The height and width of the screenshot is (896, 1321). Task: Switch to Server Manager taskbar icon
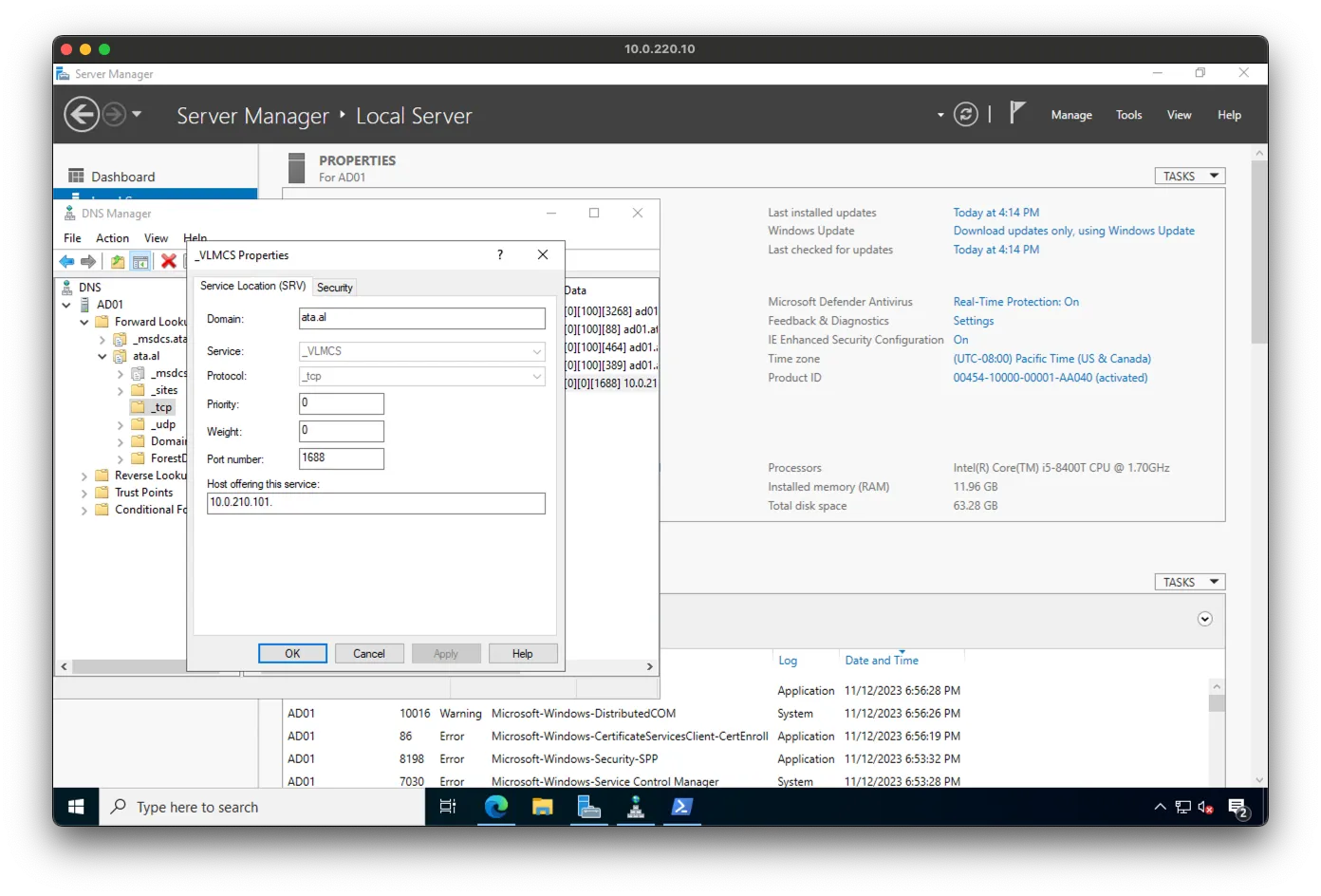pyautogui.click(x=589, y=807)
